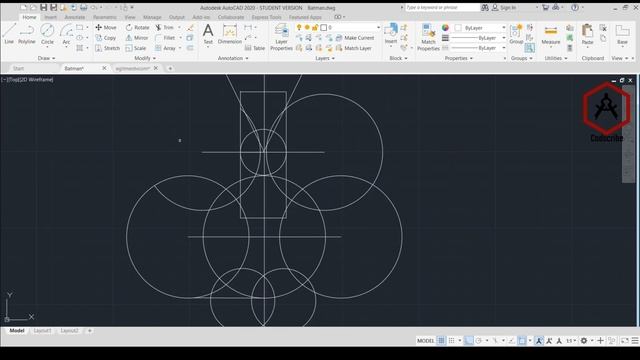
Task: Click Match Properties
Action: coord(428,37)
